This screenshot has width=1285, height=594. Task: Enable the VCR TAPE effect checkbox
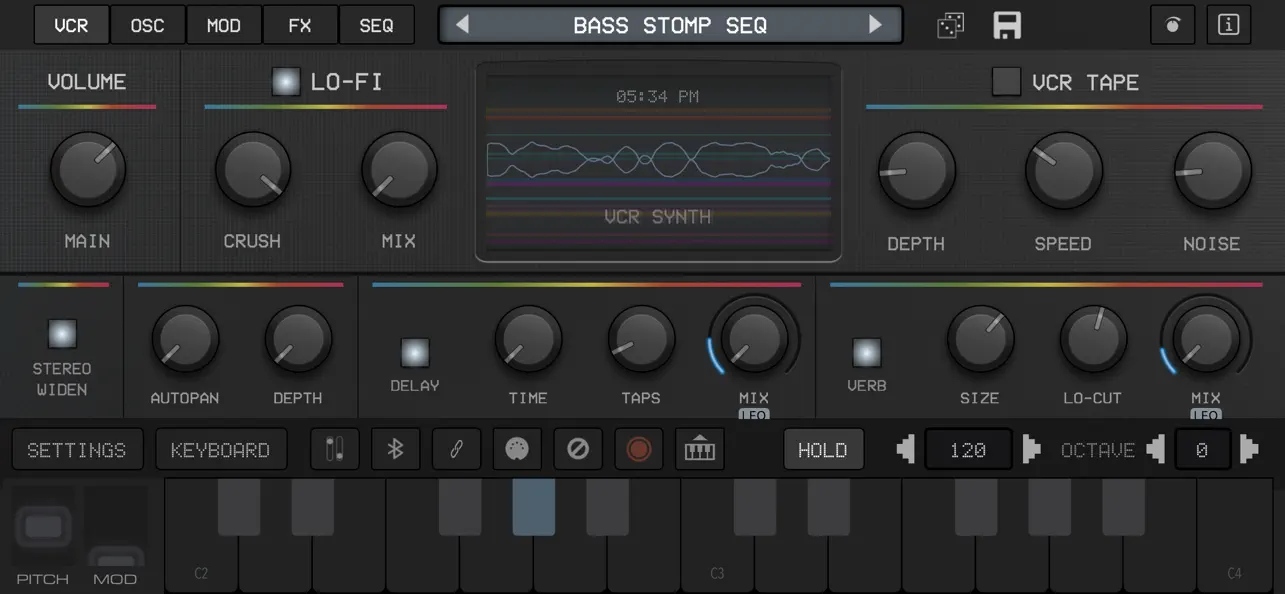pyautogui.click(x=1006, y=82)
